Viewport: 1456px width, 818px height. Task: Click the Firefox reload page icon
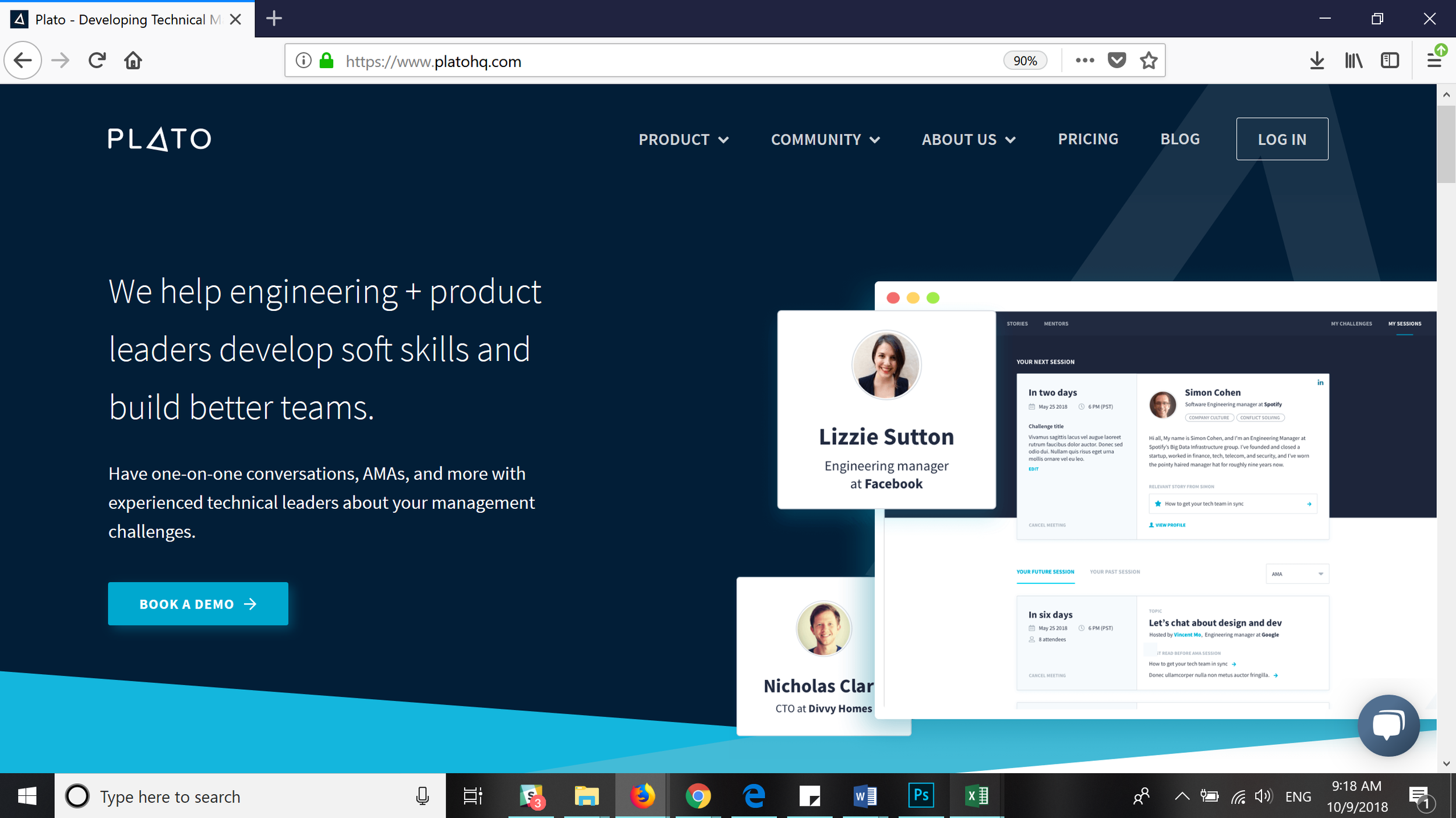[97, 61]
